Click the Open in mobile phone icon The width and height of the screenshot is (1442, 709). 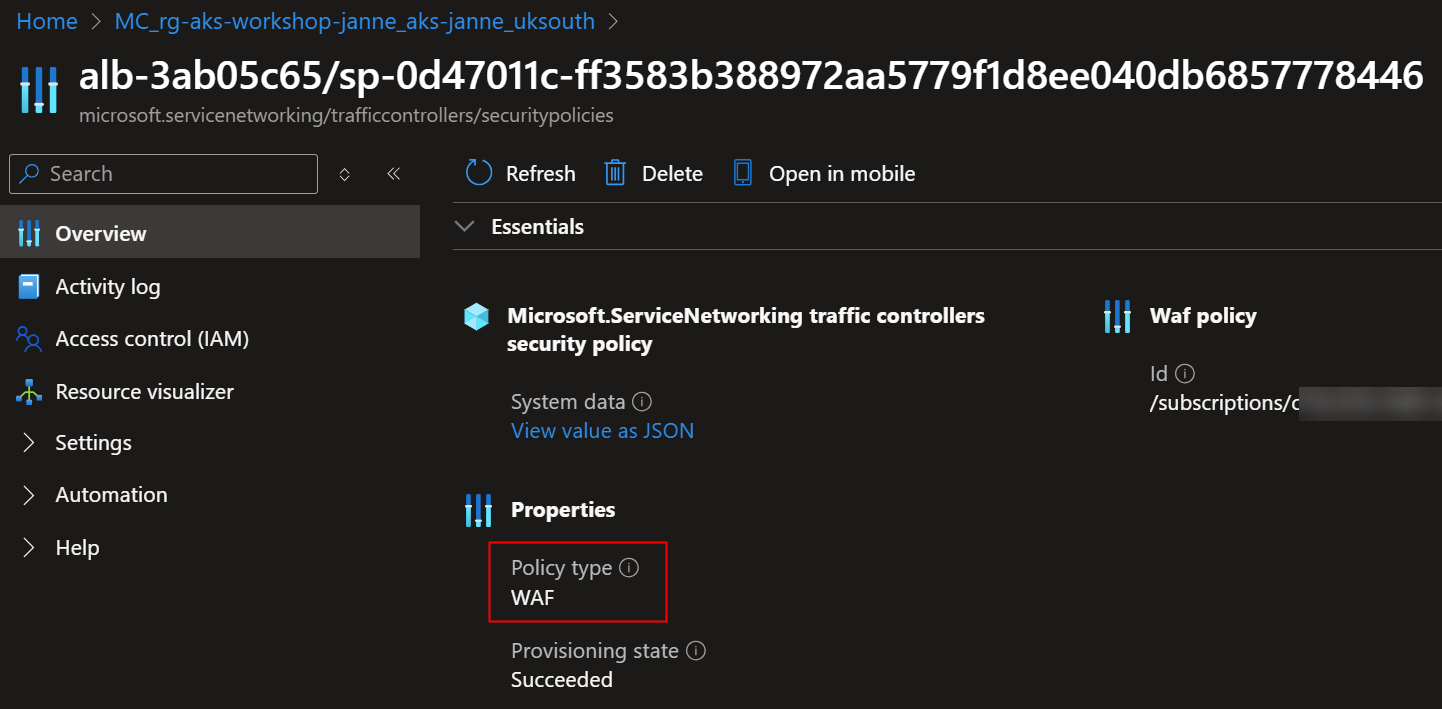pyautogui.click(x=742, y=173)
